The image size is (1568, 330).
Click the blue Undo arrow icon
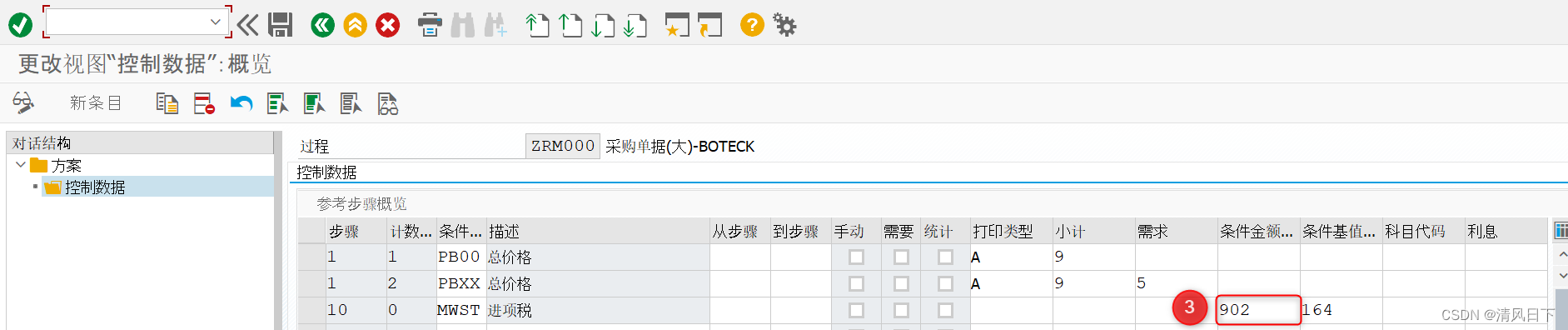[241, 103]
